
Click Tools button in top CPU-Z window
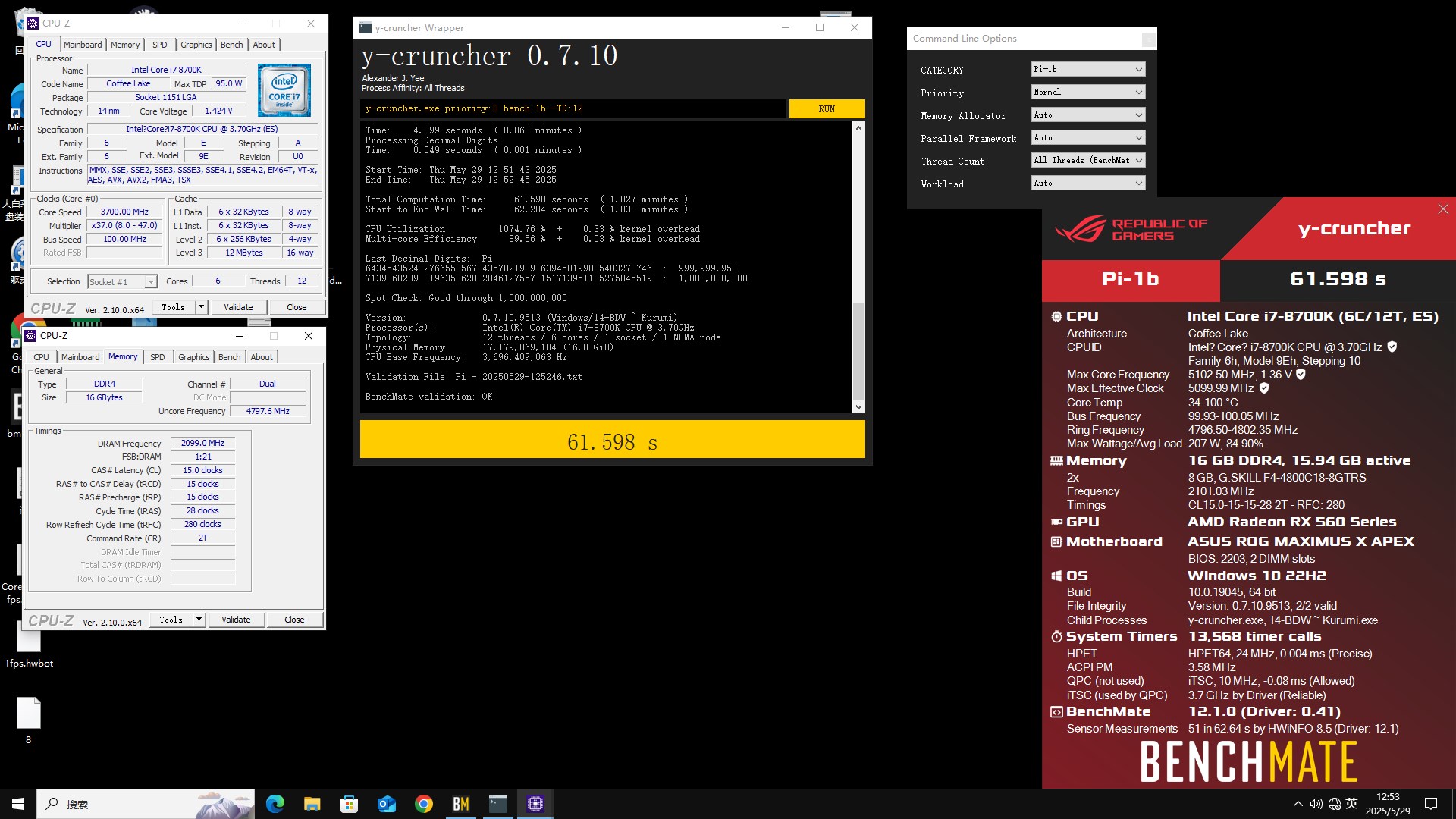pyautogui.click(x=174, y=307)
